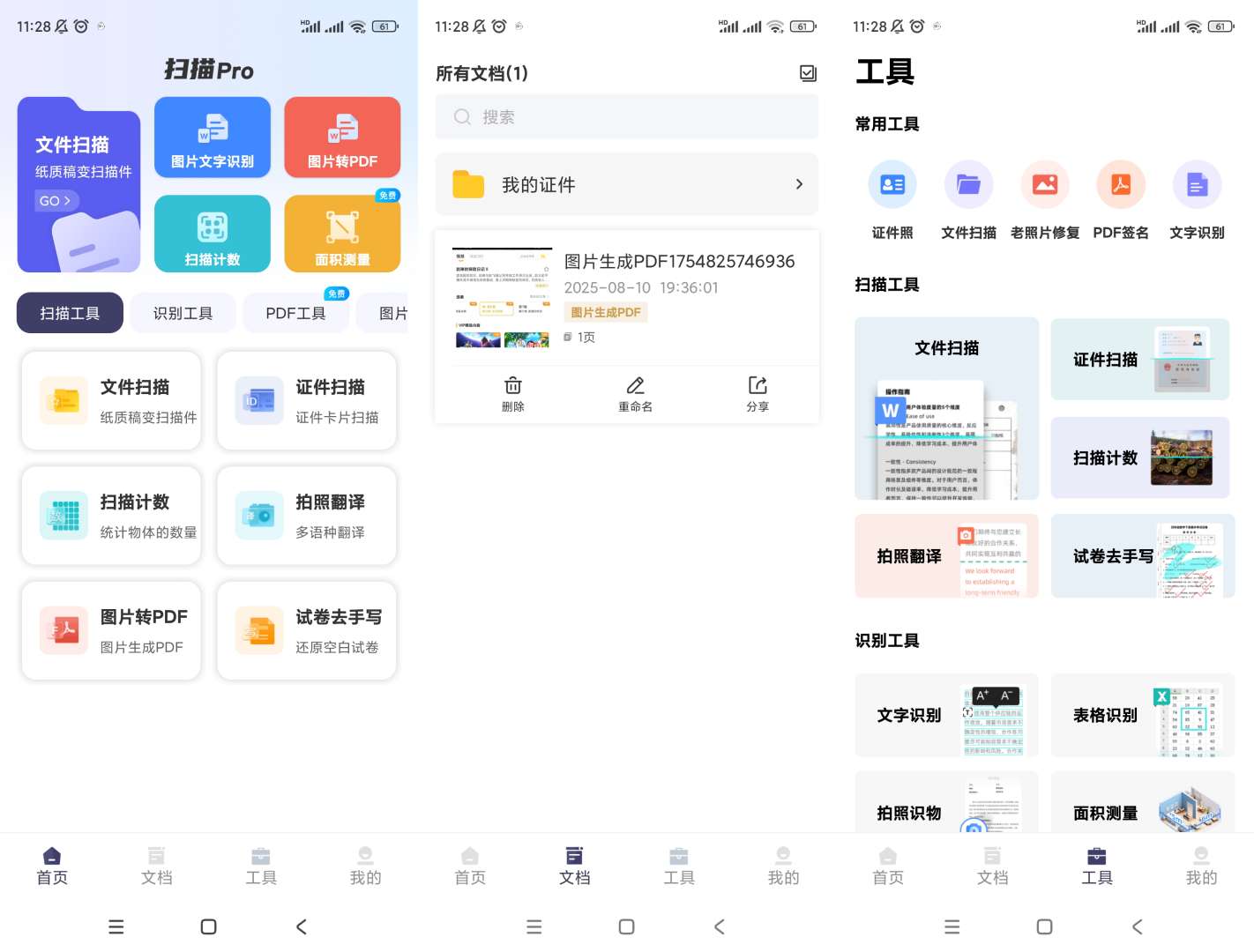Open 面积测量 orange tile

[342, 234]
